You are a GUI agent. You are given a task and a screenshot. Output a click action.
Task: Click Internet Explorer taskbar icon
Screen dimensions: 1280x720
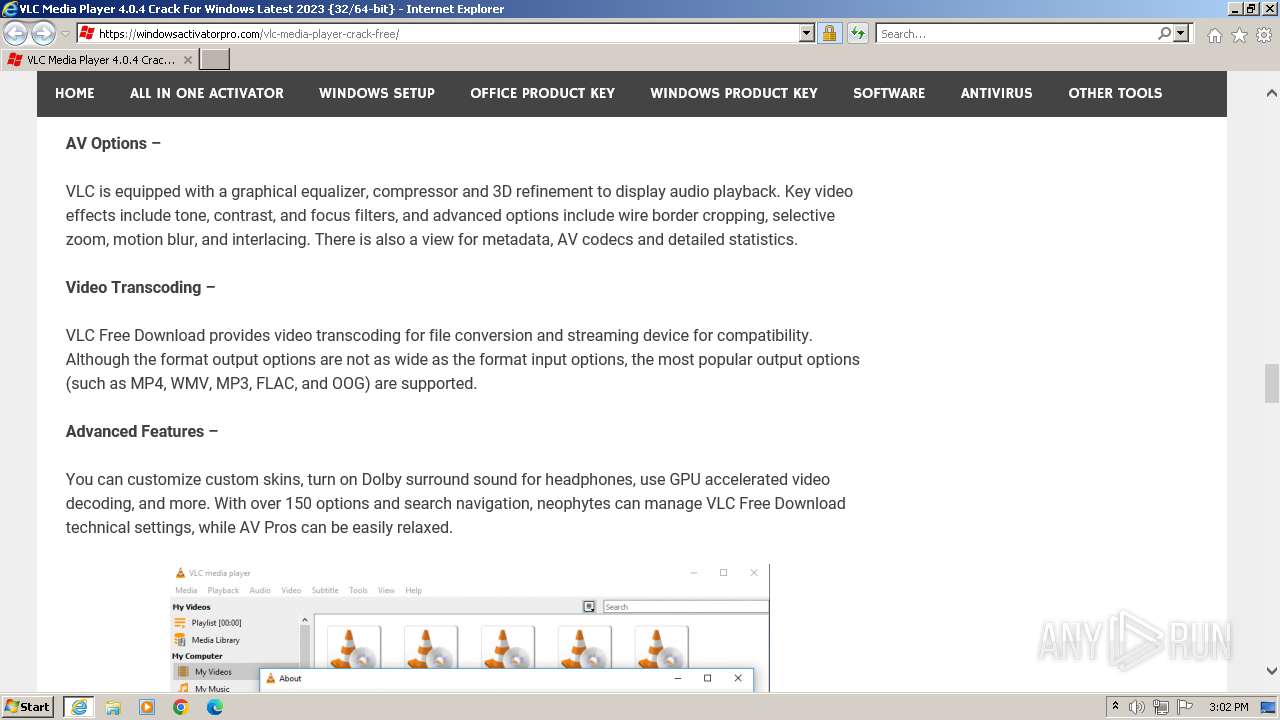78,707
